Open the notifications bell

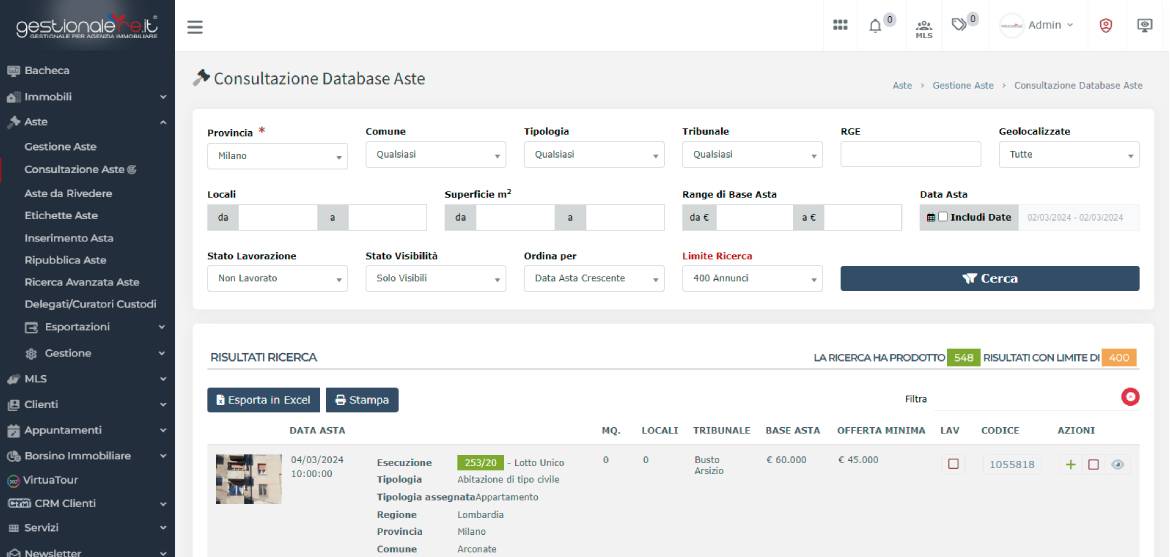pos(876,26)
